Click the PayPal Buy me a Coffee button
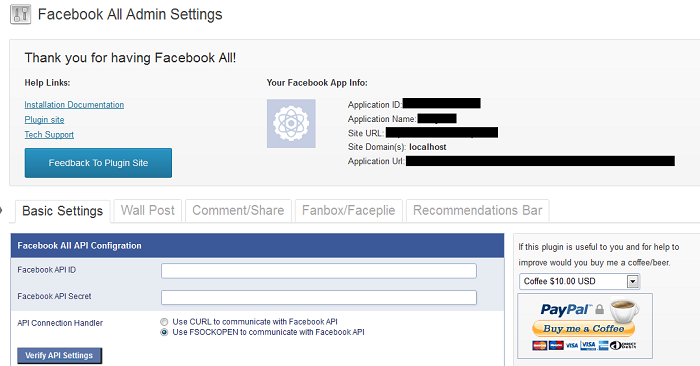The image size is (700, 366). click(x=583, y=329)
